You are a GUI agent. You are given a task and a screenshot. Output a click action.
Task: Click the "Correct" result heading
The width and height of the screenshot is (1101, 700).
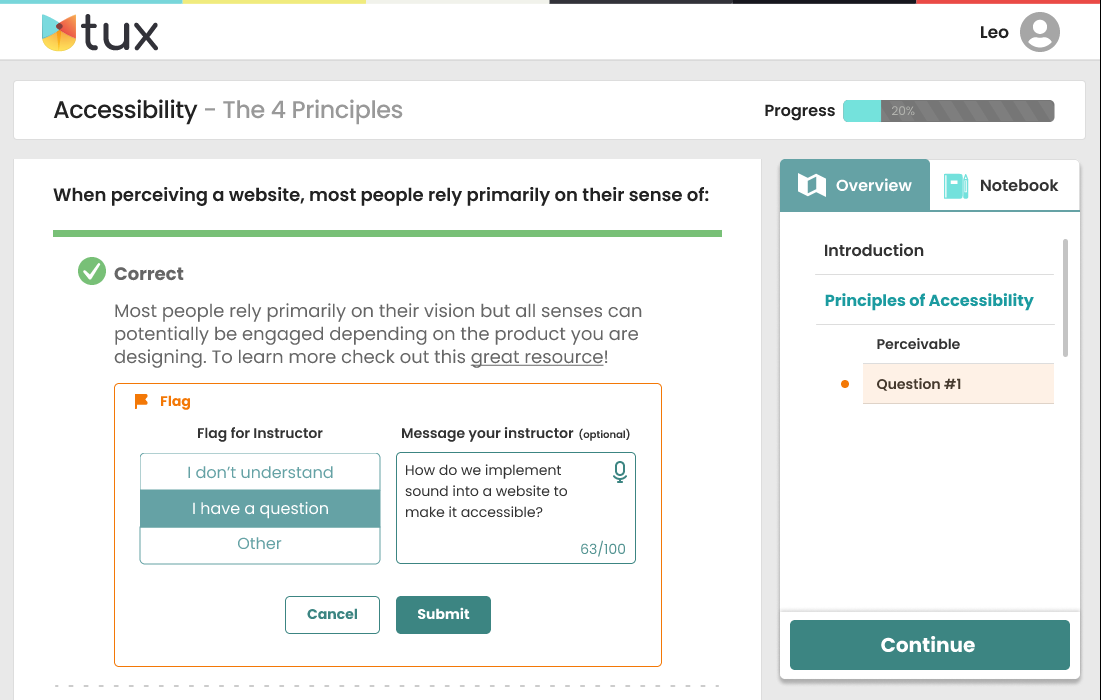pos(149,274)
